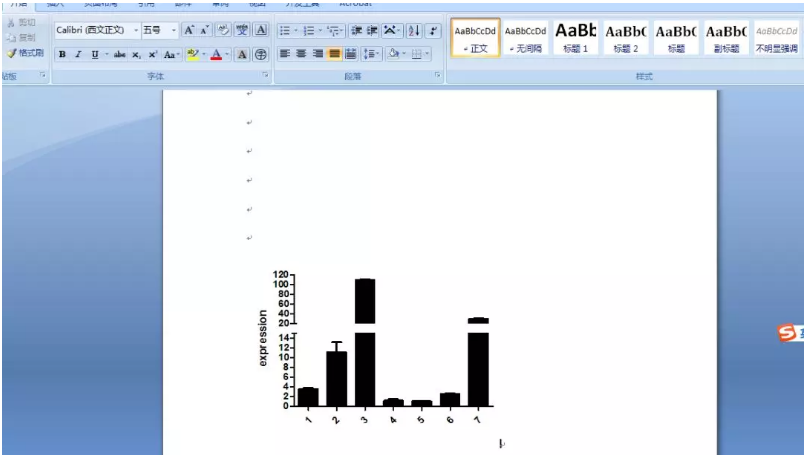Apply the 不明显强调 style
805x455 pixels.
776,38
